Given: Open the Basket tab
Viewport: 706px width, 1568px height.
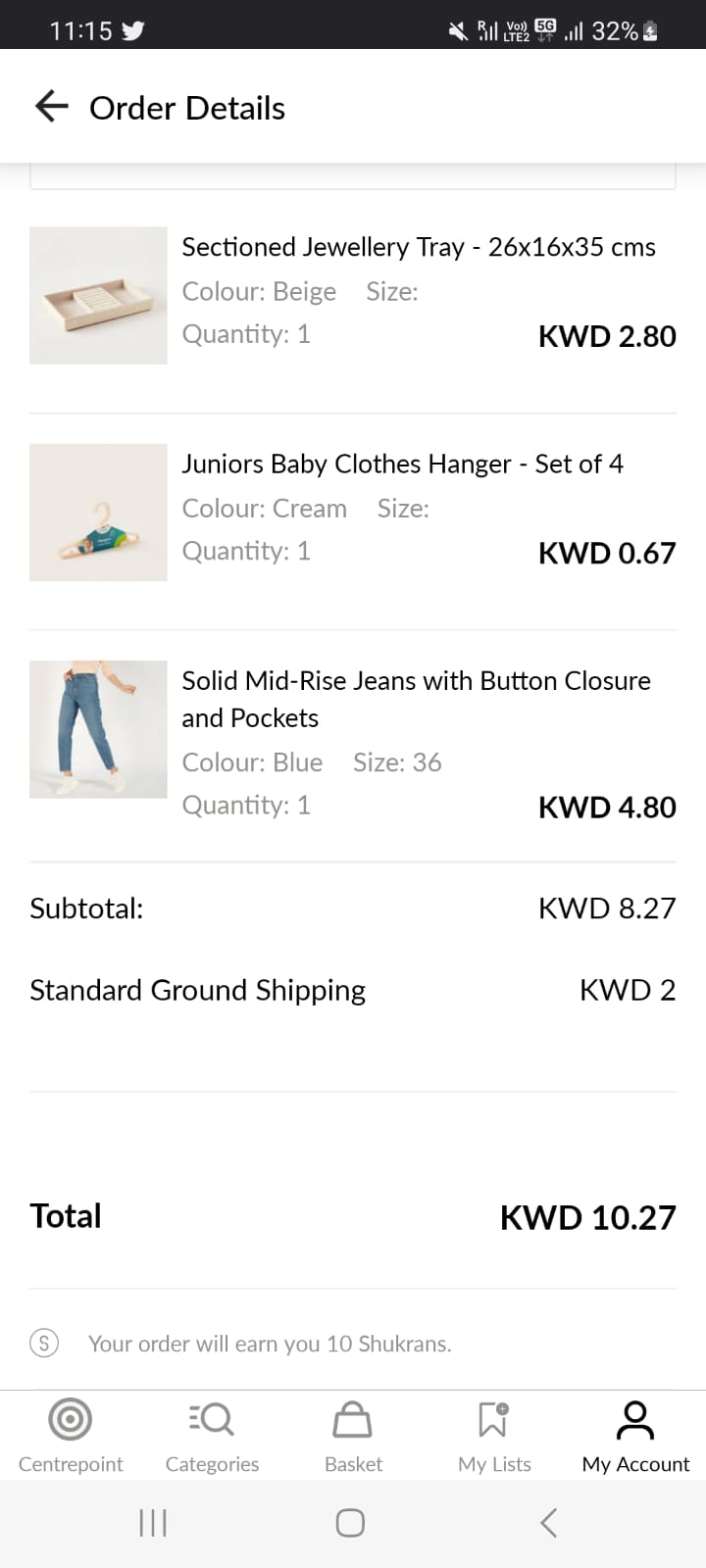Looking at the screenshot, I should 353,1435.
